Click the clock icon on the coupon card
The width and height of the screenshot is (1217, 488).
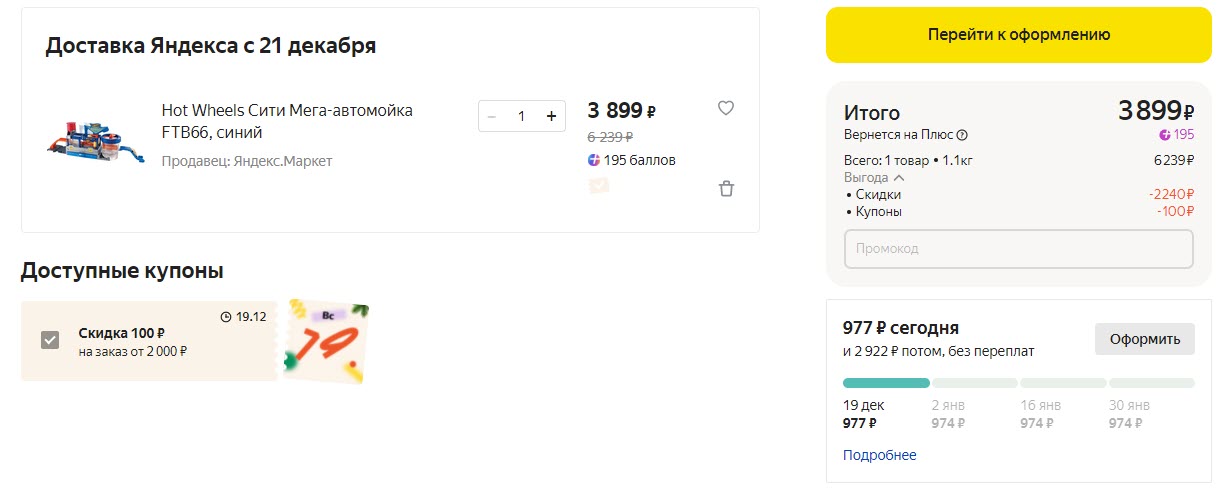click(225, 316)
